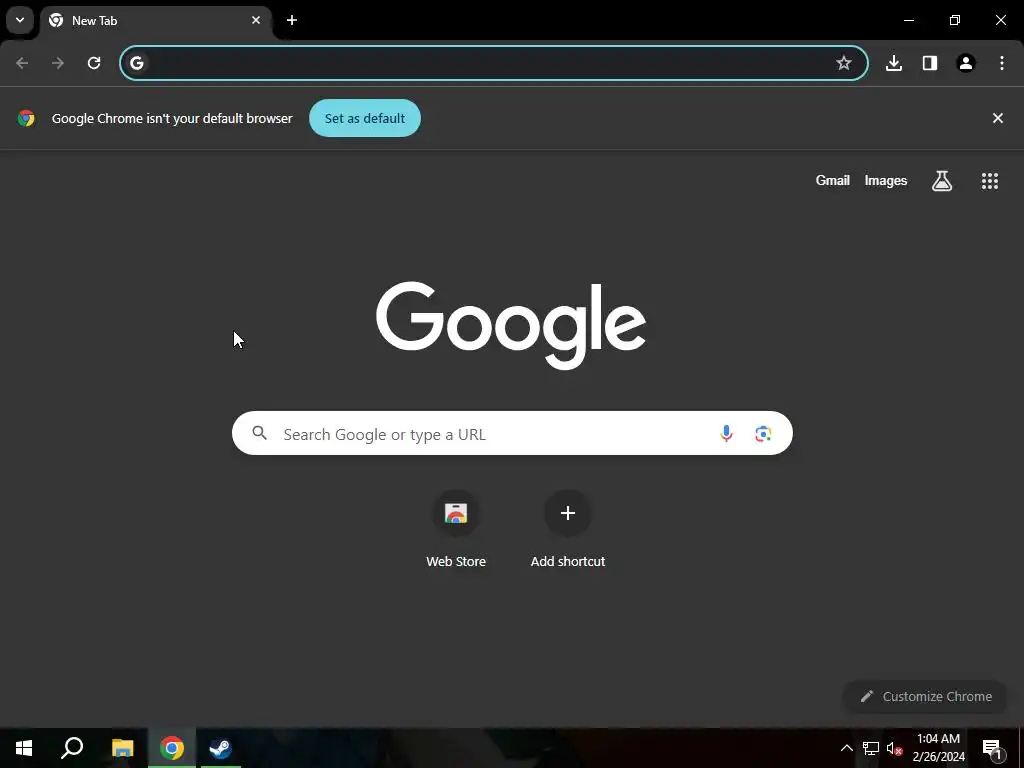Open Customize Chrome
Image resolution: width=1024 pixels, height=768 pixels.
pyautogui.click(x=925, y=696)
